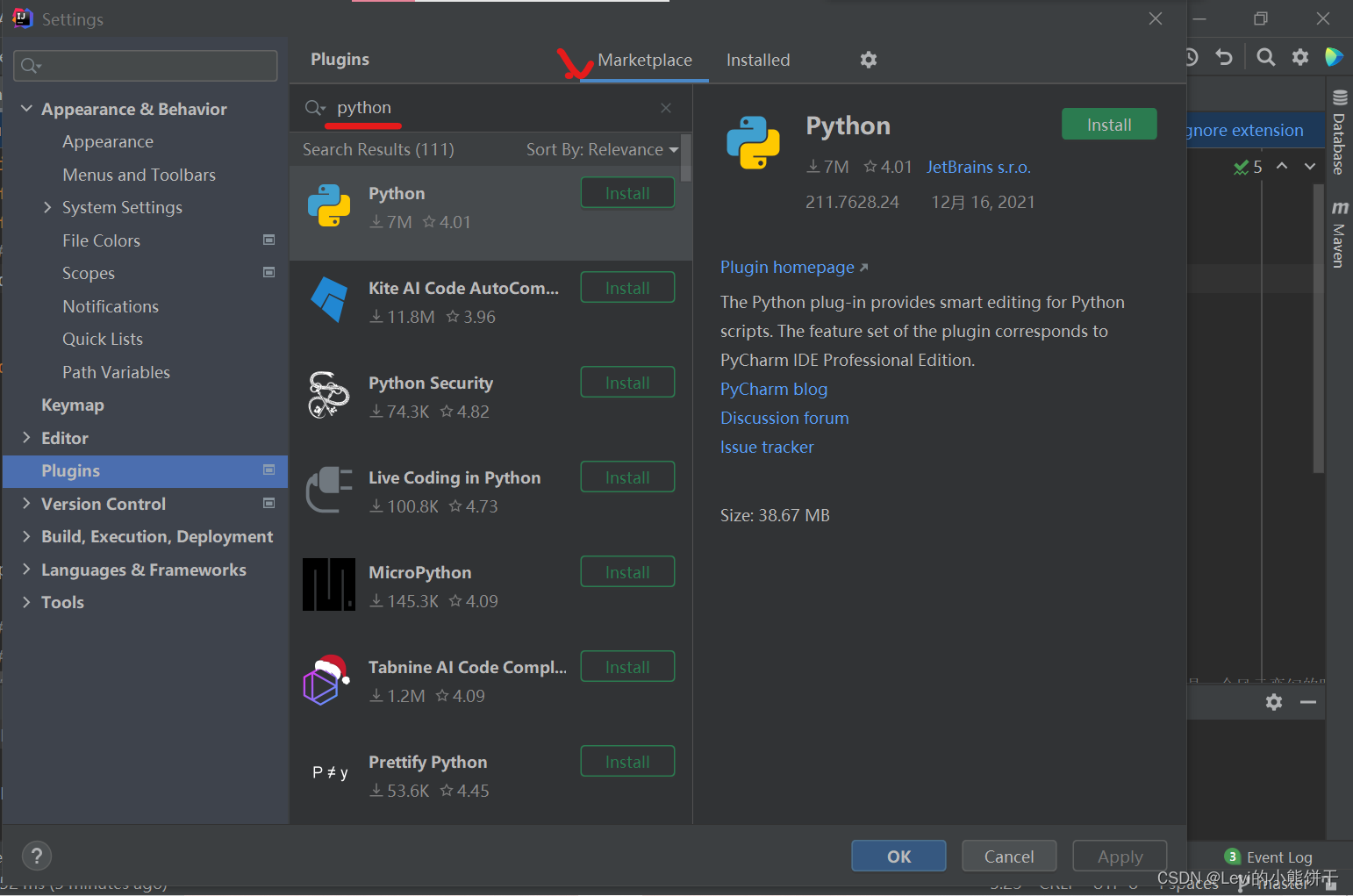
Task: Click the tool window gear icon at bottom right
Action: coord(1274,702)
